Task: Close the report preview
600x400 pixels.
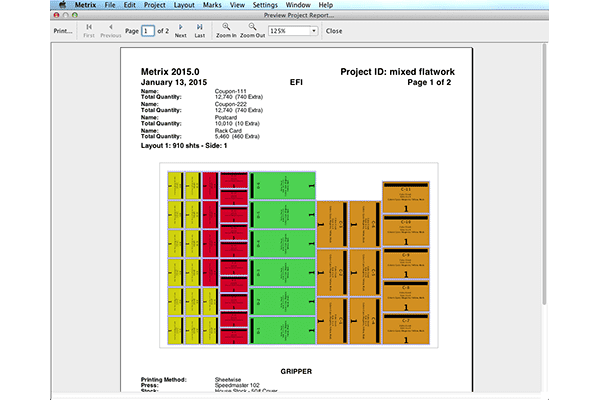Action: [334, 31]
